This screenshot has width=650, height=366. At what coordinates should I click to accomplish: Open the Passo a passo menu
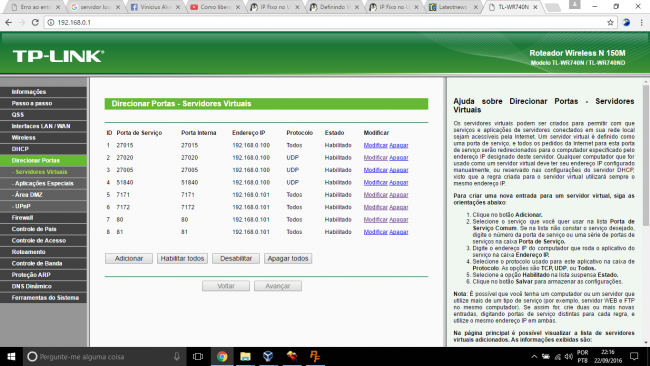coord(44,103)
